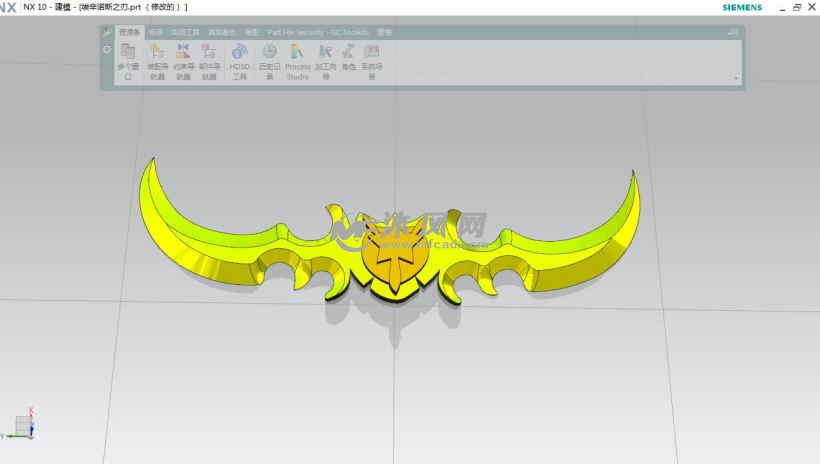The image size is (820, 464).
Task: Open the HD3D Tools icon
Action: coord(240,62)
